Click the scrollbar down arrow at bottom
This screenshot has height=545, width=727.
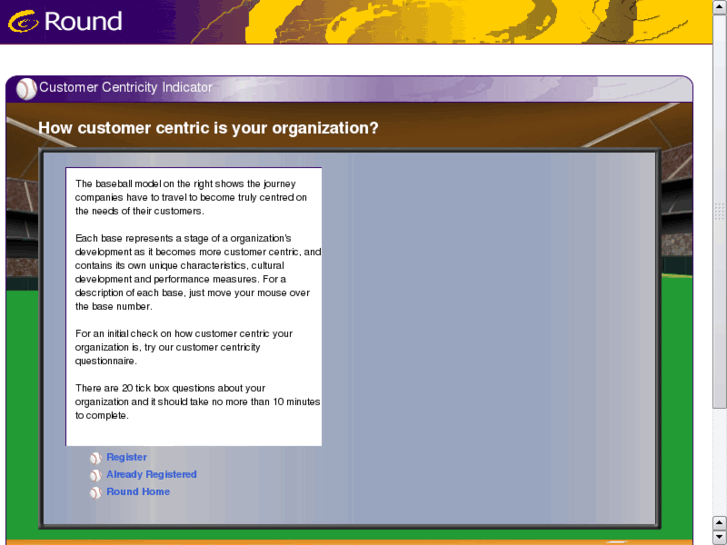(719, 537)
